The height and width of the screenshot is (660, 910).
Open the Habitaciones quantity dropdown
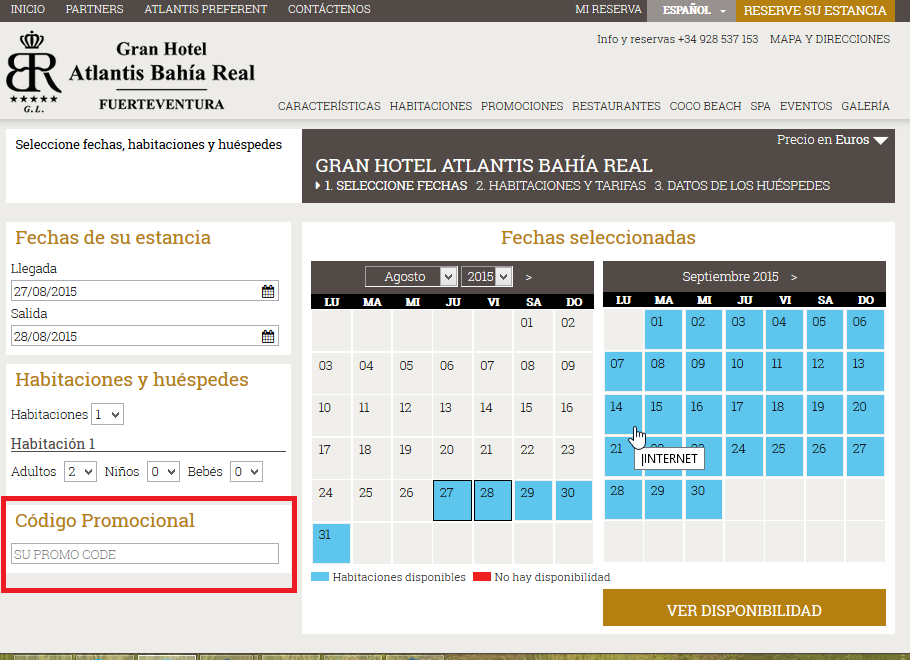tap(107, 413)
